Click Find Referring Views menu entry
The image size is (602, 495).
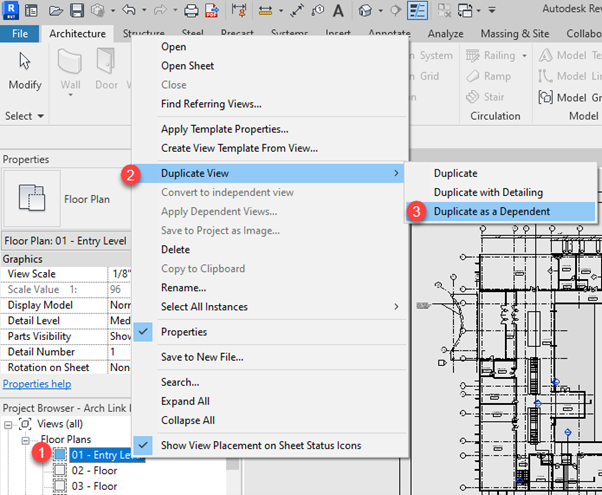(x=270, y=104)
